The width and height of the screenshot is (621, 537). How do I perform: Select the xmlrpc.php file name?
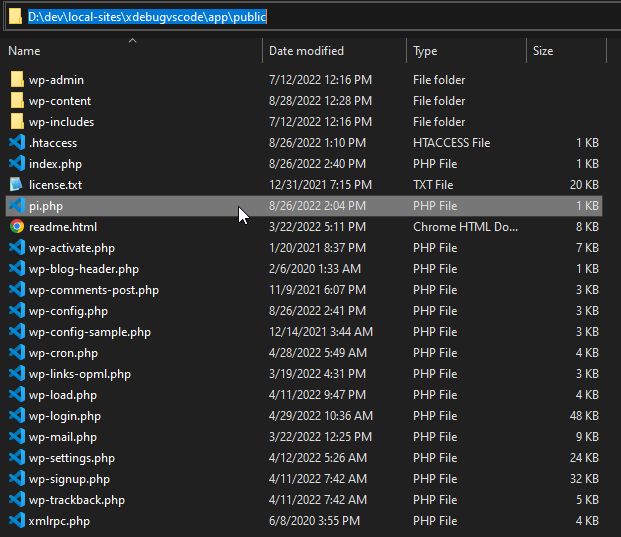click(x=59, y=521)
